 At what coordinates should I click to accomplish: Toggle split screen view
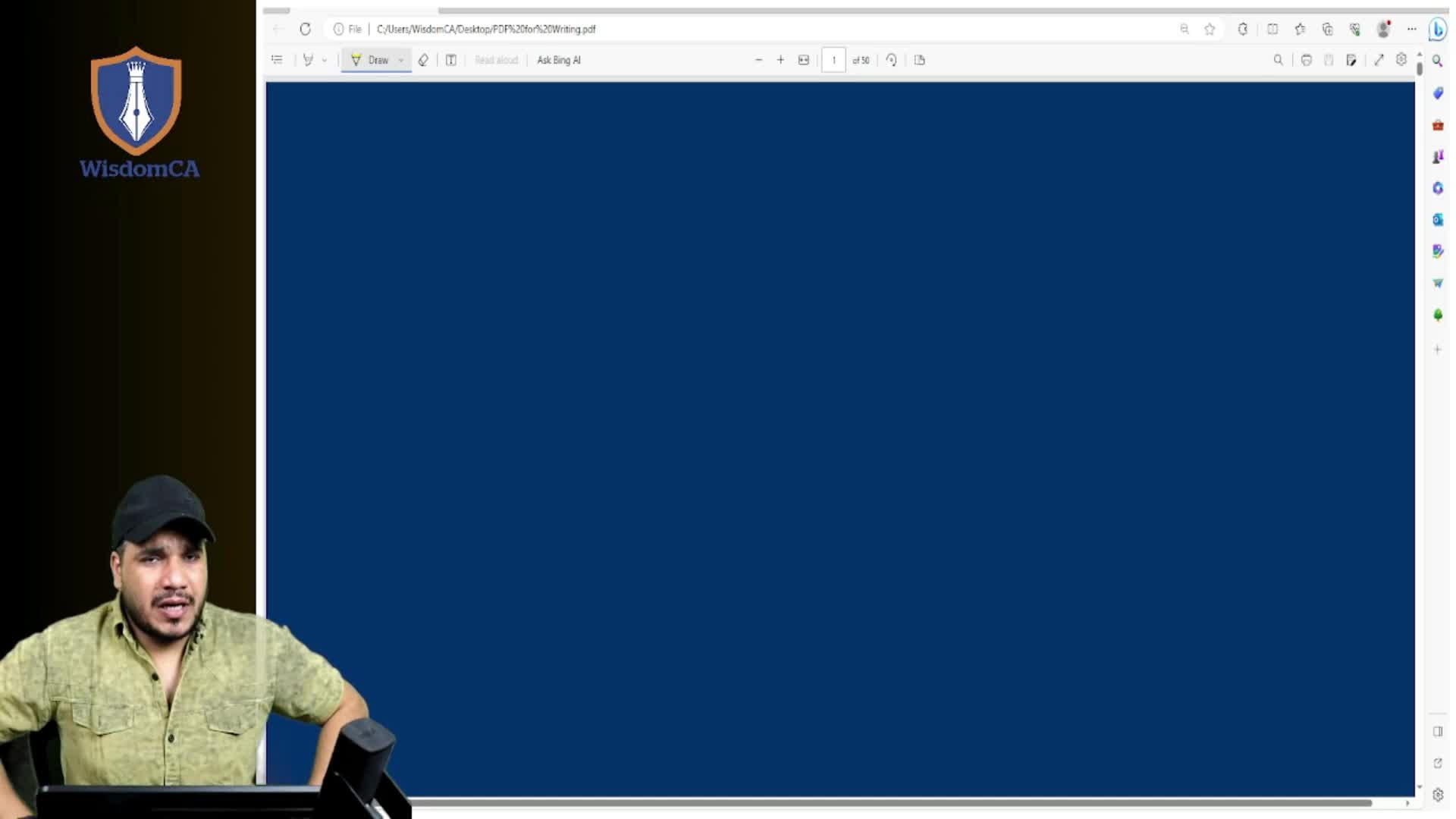[x=1272, y=29]
